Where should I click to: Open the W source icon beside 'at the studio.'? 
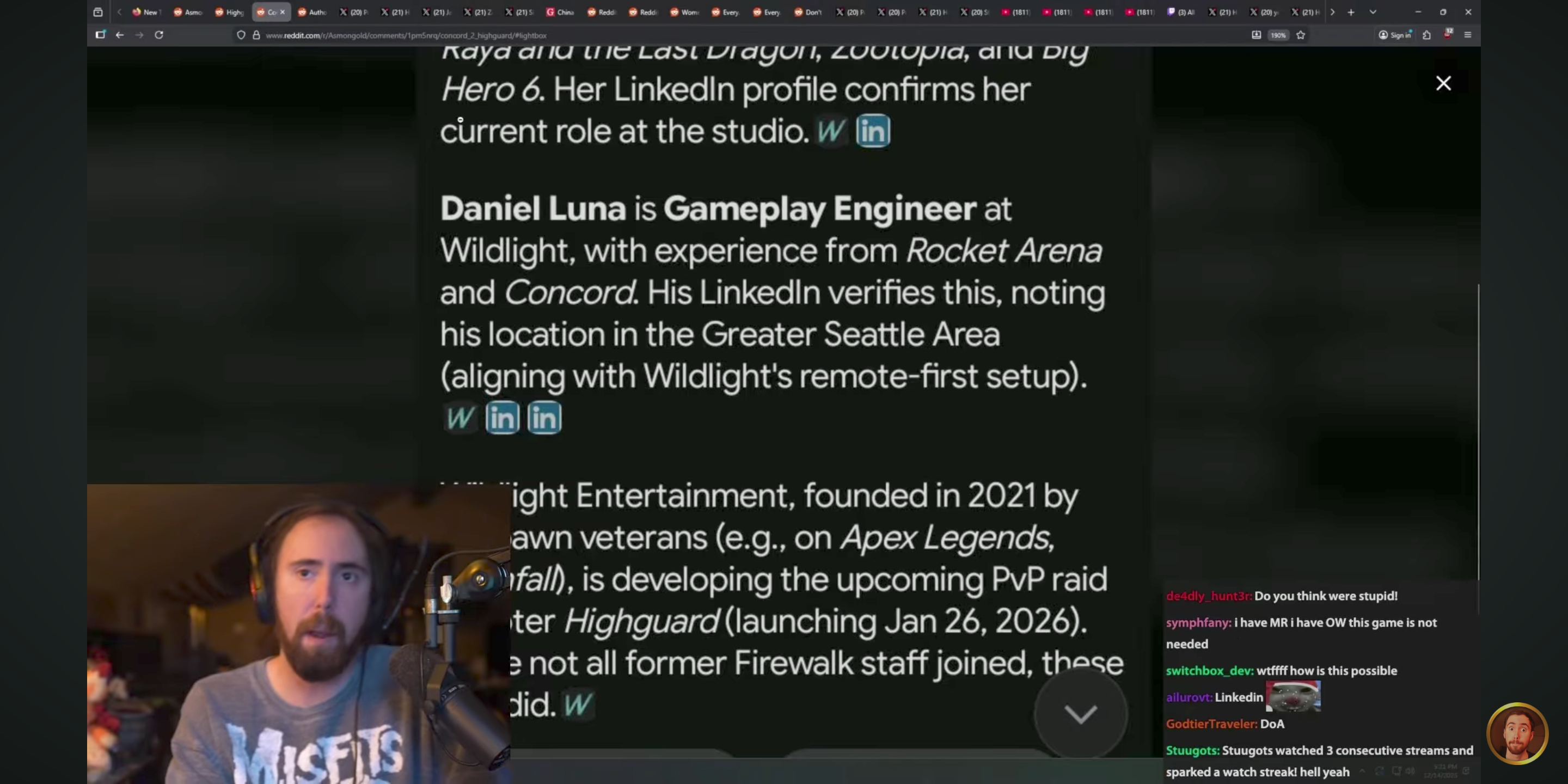tap(831, 131)
